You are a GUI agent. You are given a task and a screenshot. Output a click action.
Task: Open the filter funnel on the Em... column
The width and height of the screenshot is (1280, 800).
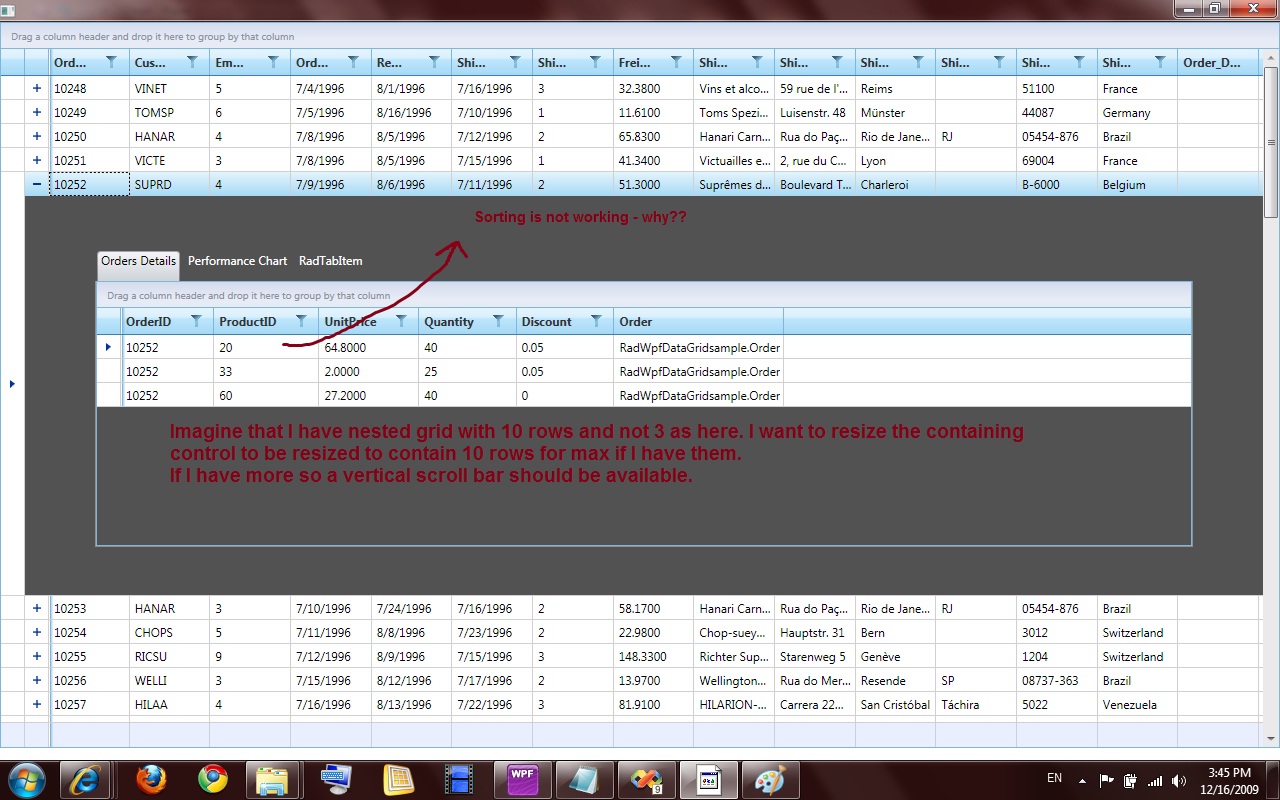(273, 62)
